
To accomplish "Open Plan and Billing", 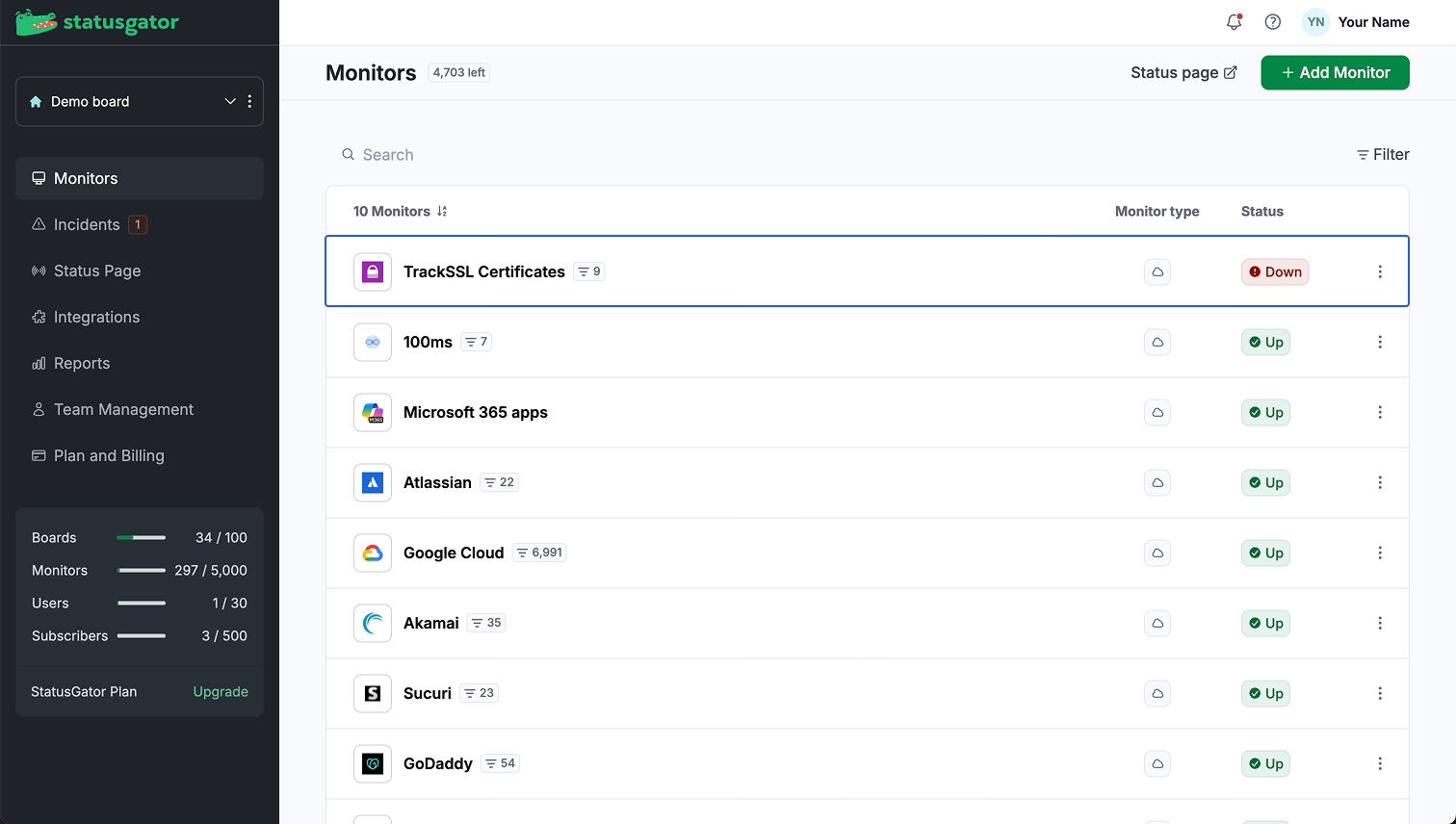I will tap(140, 455).
